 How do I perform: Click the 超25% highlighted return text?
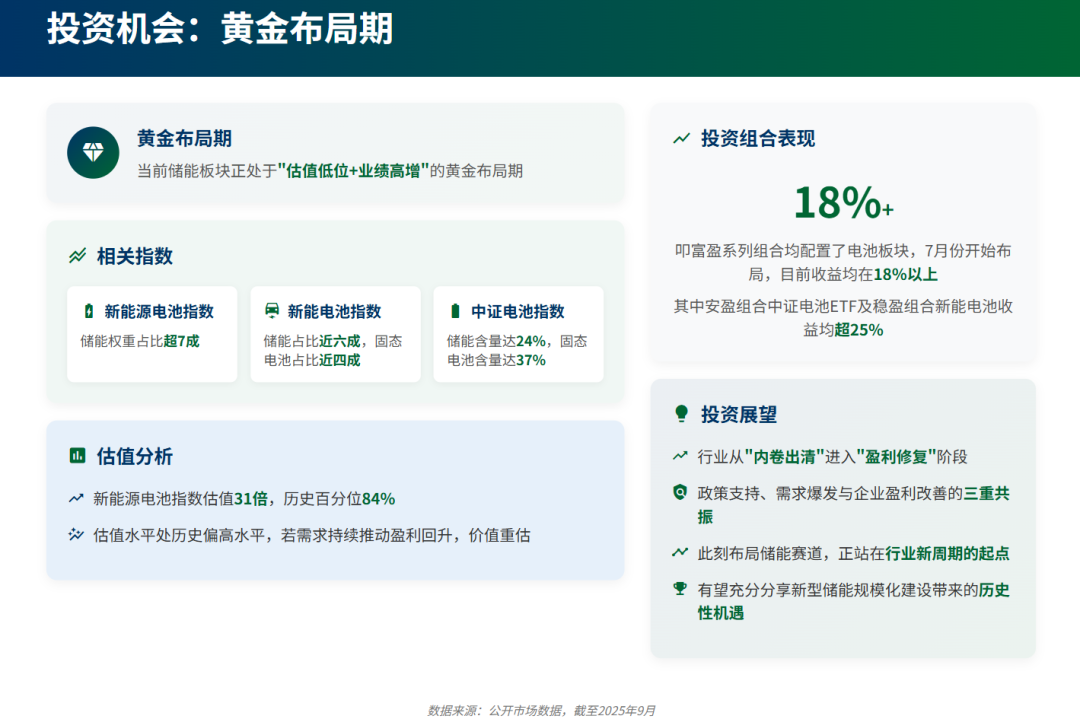point(859,330)
